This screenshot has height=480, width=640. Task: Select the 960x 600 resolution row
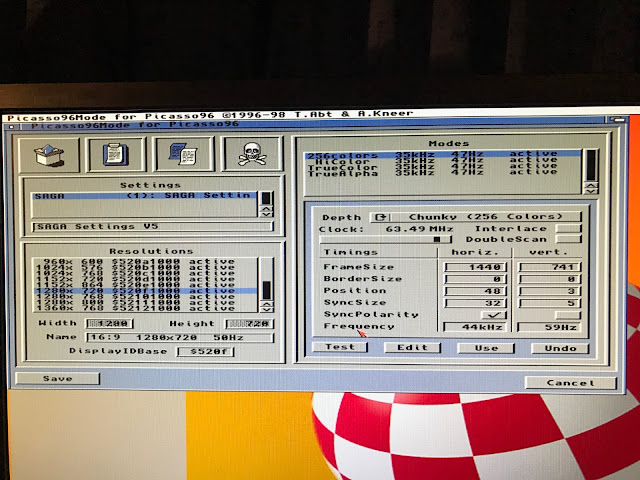(x=145, y=261)
